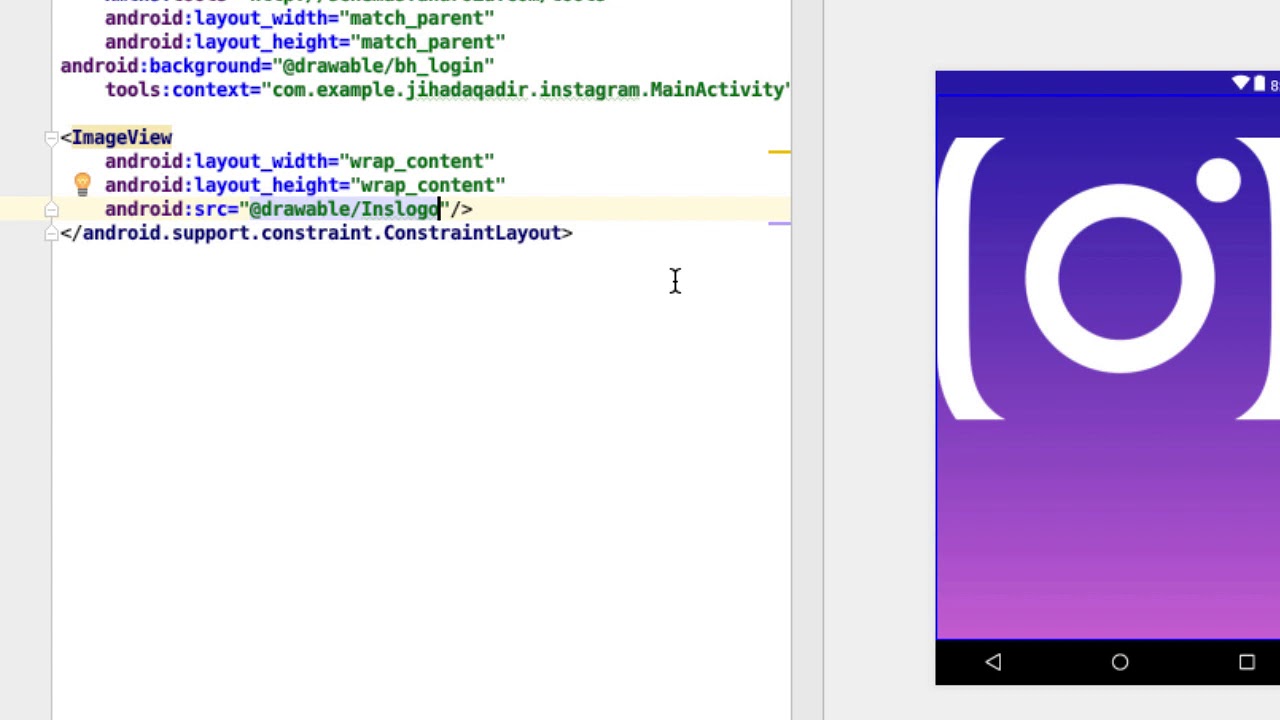1280x720 pixels.
Task: Select the Instagram logo image in preview
Action: pos(1110,278)
